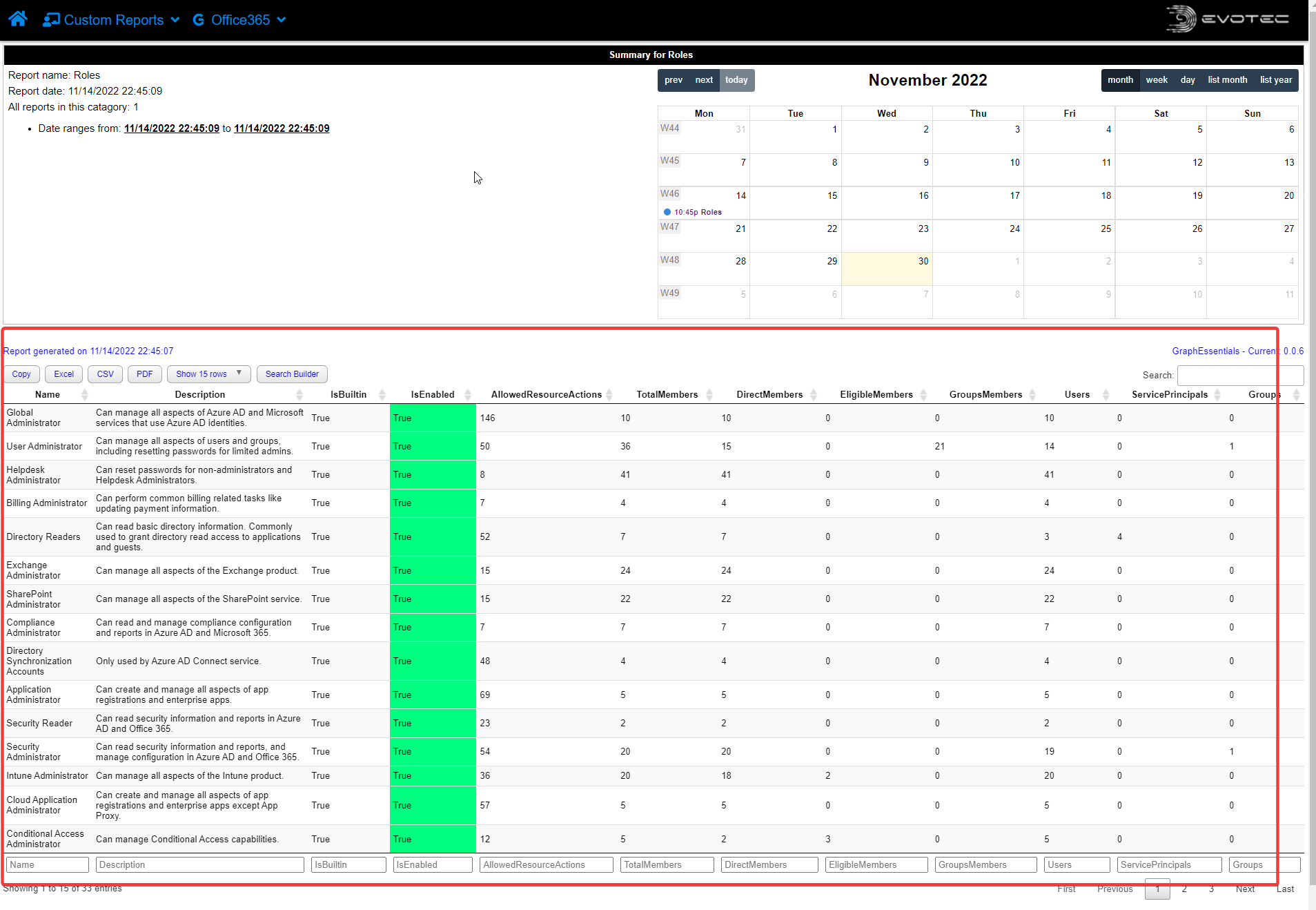Click the AllowedResourceActions filter field
The image size is (1316, 910).
point(547,865)
